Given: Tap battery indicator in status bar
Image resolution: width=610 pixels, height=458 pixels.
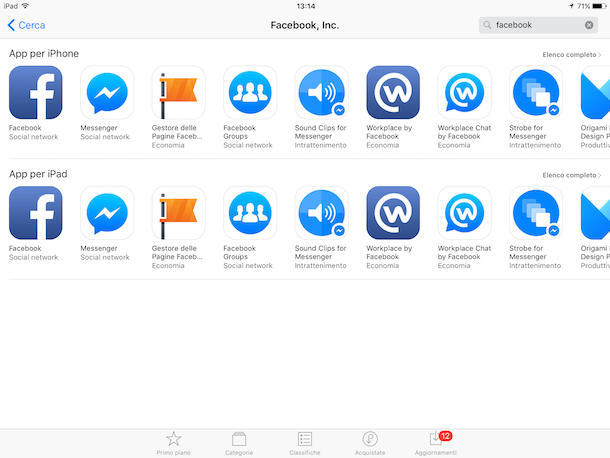Looking at the screenshot, I should (x=599, y=6).
